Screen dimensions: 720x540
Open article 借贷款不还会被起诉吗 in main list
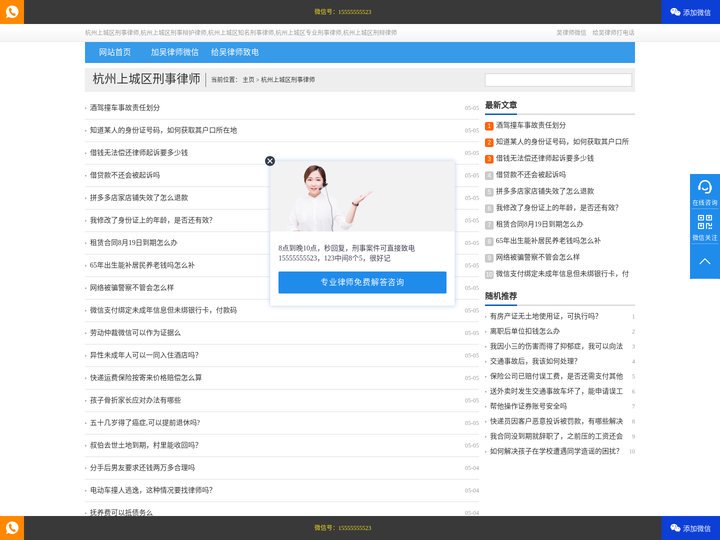[x=125, y=175]
